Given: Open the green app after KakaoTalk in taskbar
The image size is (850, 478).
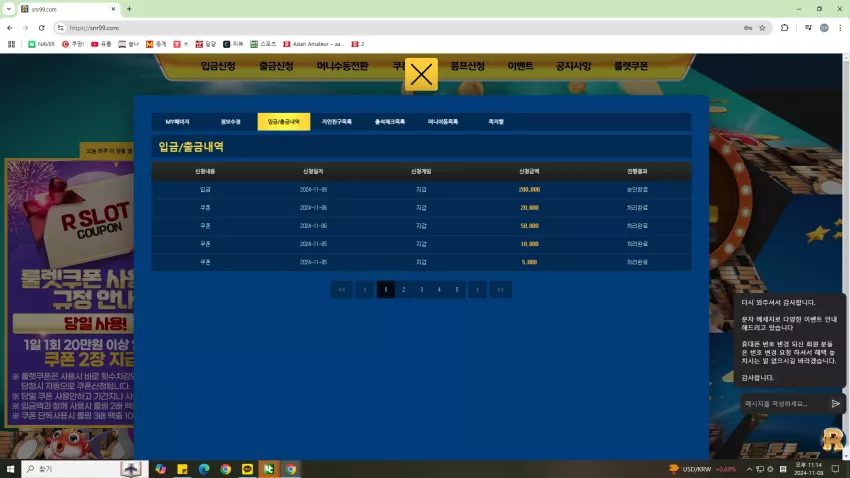Looking at the screenshot, I should pos(269,469).
